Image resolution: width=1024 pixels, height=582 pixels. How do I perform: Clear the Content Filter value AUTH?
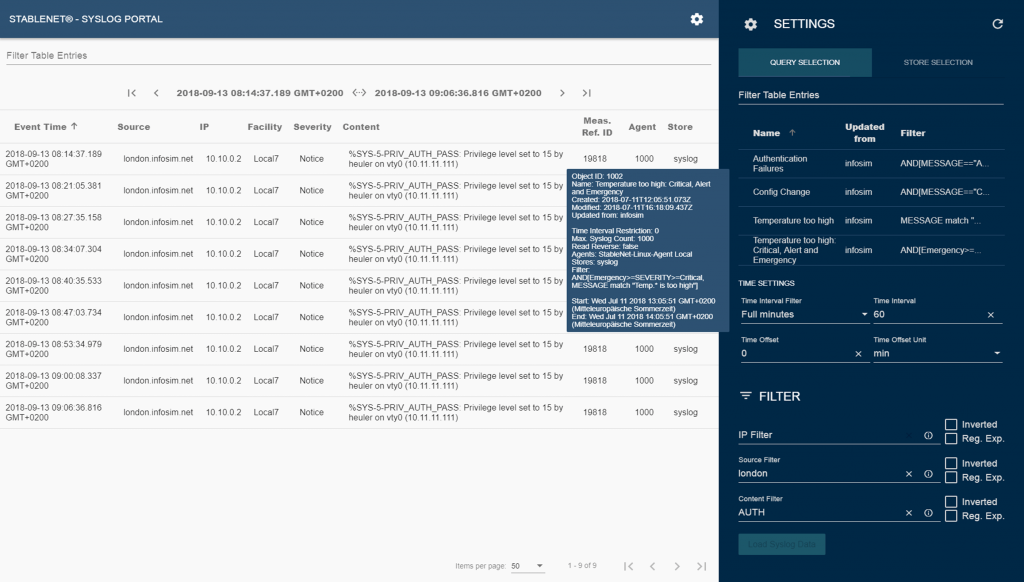(909, 513)
